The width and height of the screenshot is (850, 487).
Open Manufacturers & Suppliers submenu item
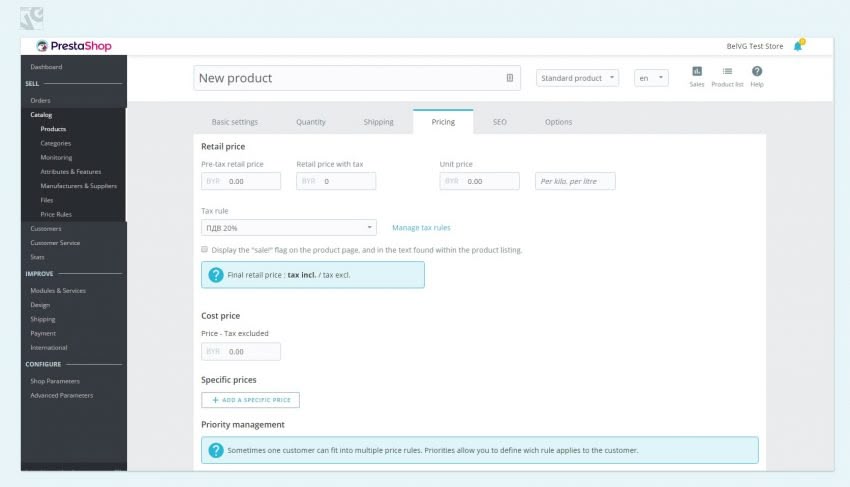[x=79, y=185]
